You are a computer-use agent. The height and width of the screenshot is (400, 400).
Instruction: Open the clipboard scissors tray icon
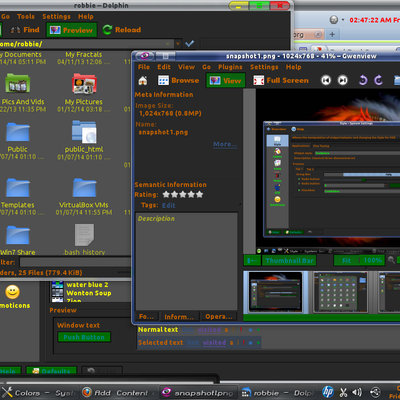343,393
